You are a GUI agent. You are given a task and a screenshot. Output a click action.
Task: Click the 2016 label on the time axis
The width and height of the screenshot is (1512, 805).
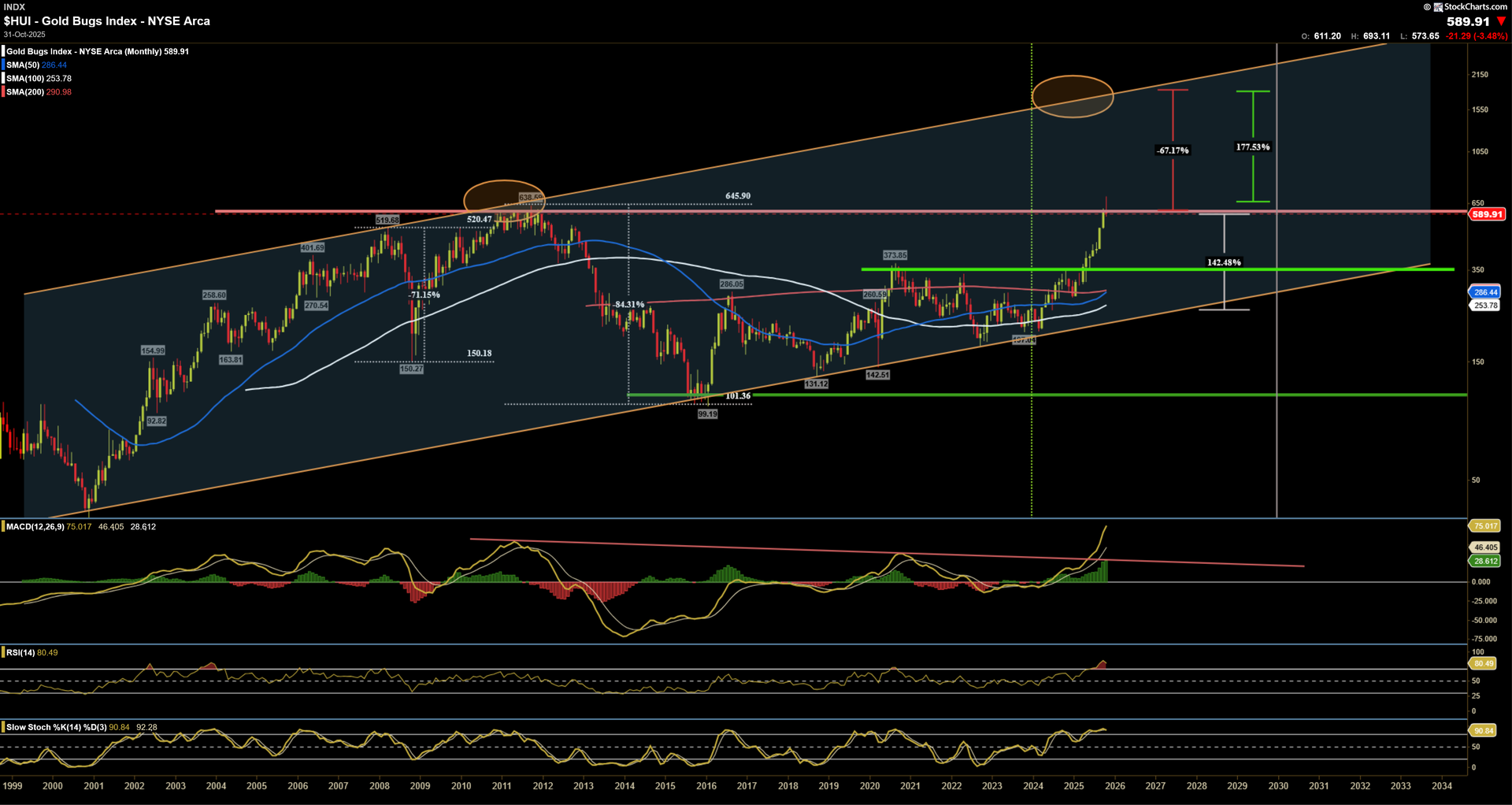(706, 786)
